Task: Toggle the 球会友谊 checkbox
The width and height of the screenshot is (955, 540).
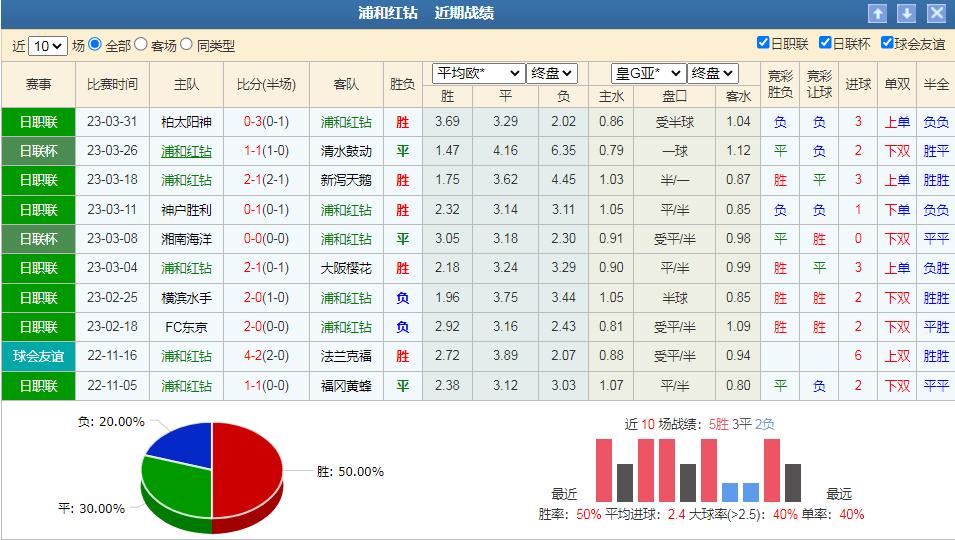Action: tap(887, 43)
